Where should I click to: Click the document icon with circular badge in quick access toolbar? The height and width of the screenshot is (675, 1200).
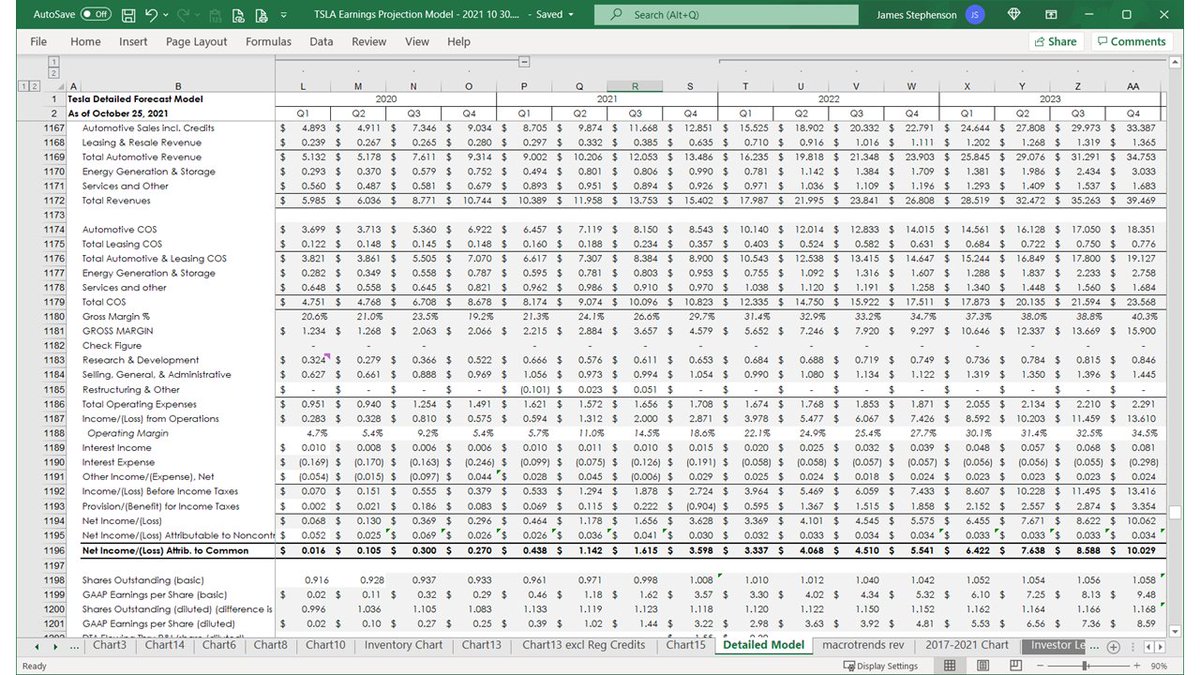[237, 15]
